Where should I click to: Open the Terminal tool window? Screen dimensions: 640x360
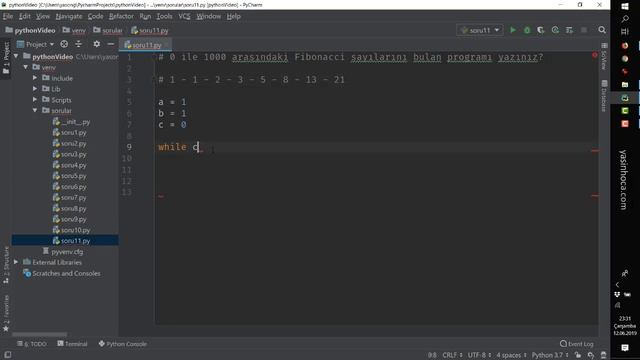coord(72,344)
